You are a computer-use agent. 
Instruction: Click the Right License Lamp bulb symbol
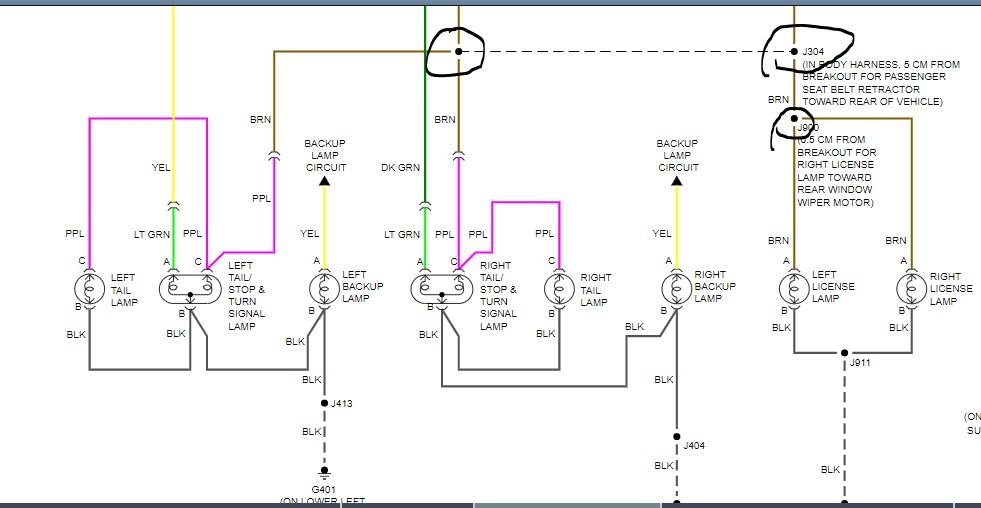911,288
